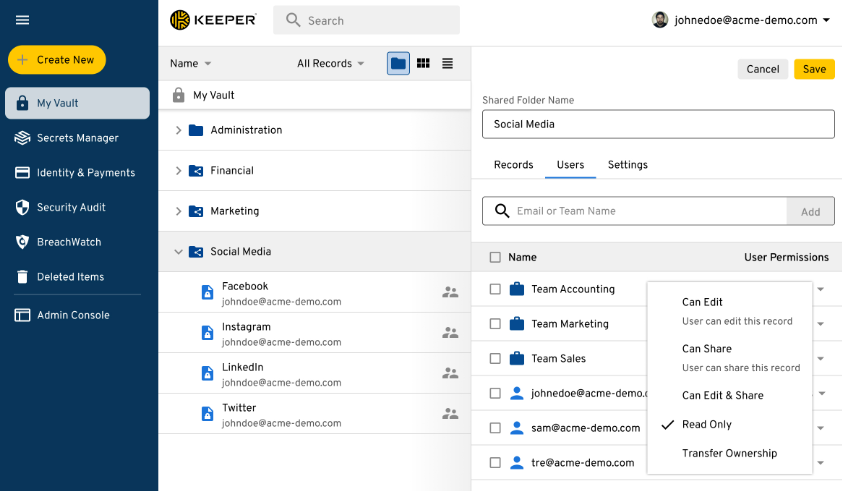842x491 pixels.
Task: Check the tre@acme-demo.com checkbox
Action: [495, 463]
